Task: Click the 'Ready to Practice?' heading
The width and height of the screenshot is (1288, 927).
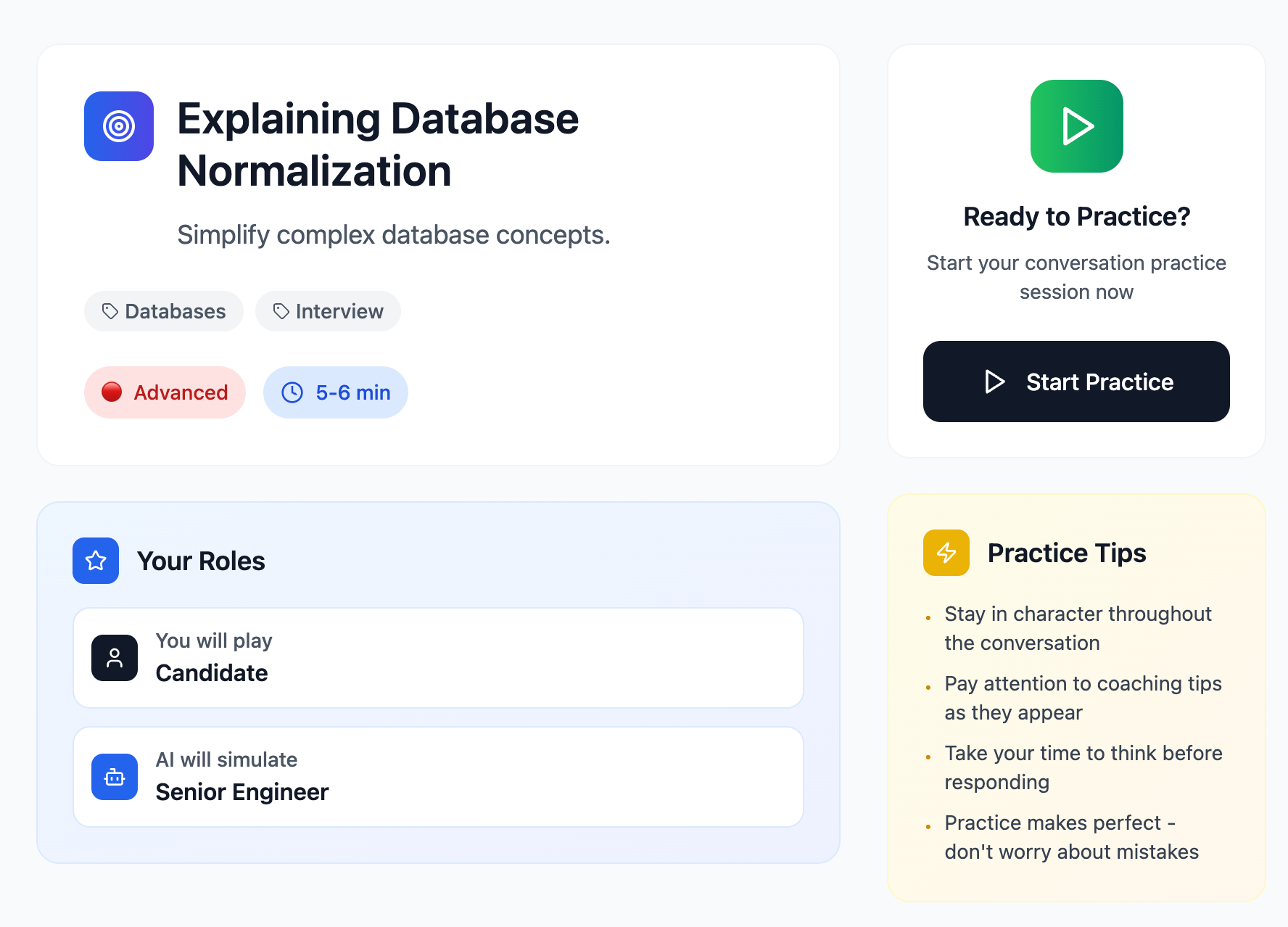Action: (x=1077, y=216)
